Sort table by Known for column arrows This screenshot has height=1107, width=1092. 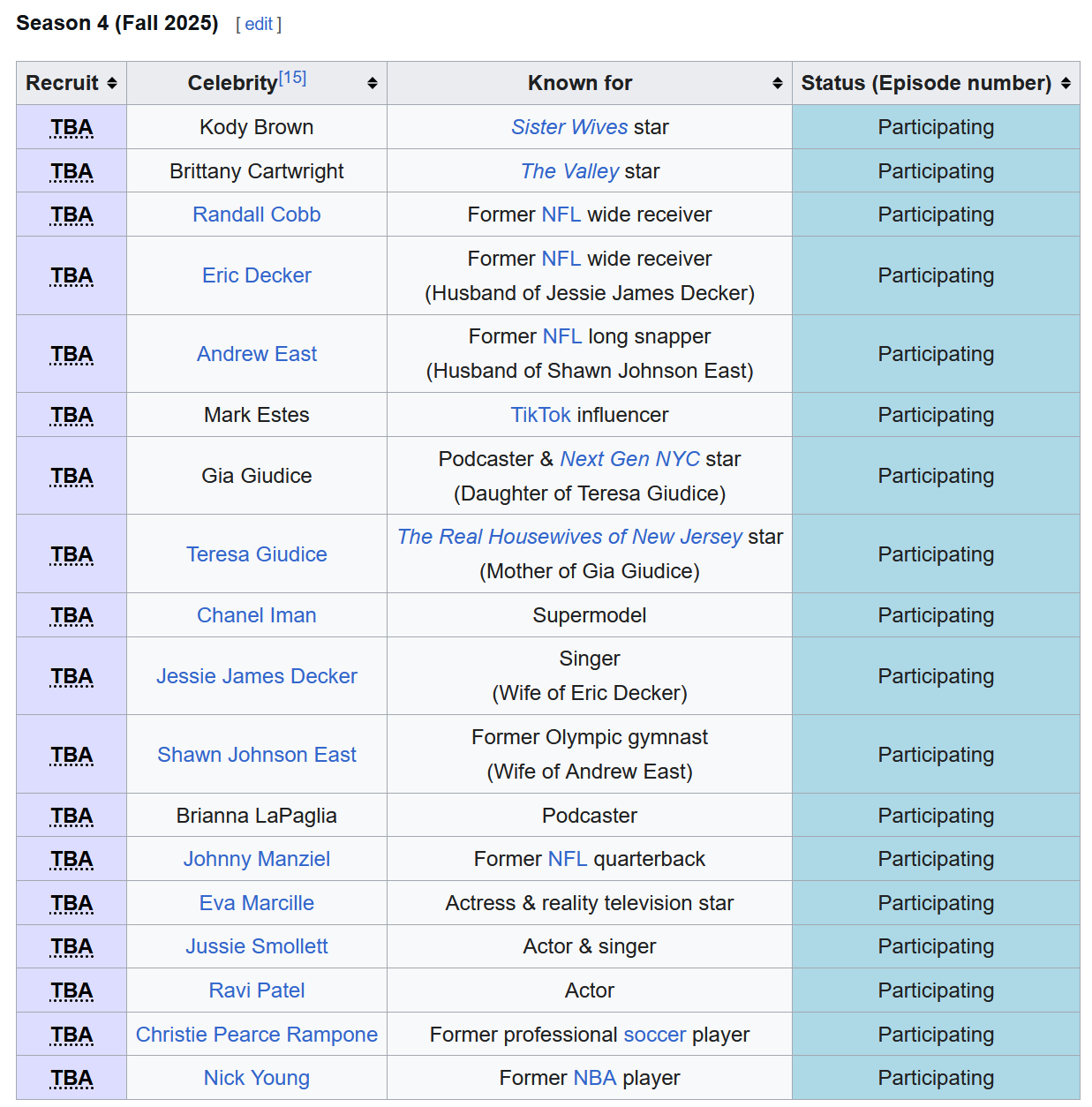[778, 83]
